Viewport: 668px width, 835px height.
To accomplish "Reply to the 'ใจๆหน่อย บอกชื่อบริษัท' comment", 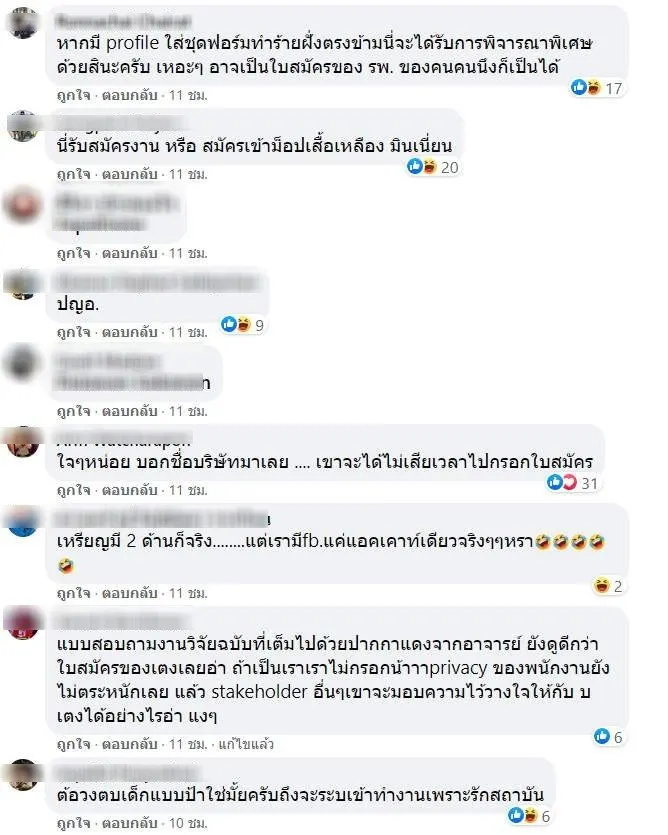I will [129, 490].
